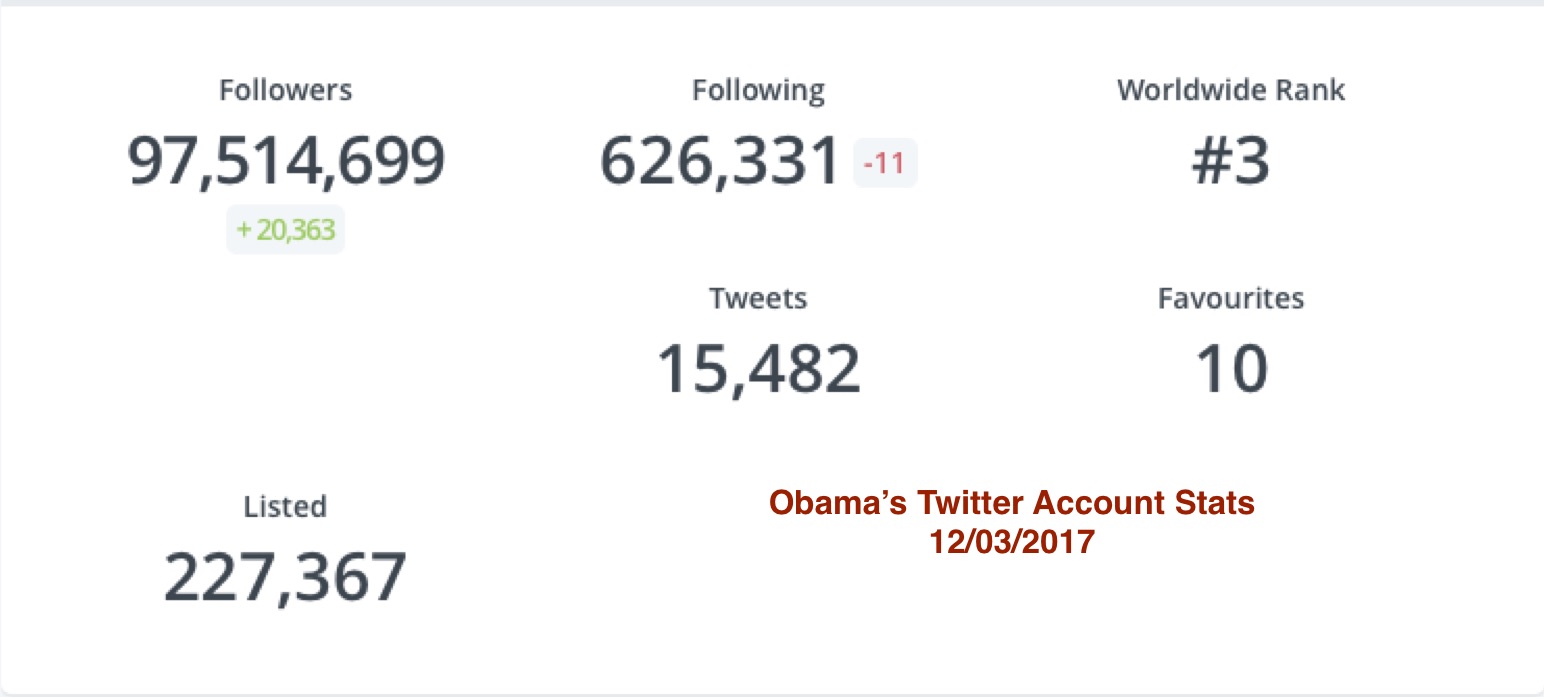Click the Followers label
This screenshot has width=1544, height=697.
(x=285, y=91)
